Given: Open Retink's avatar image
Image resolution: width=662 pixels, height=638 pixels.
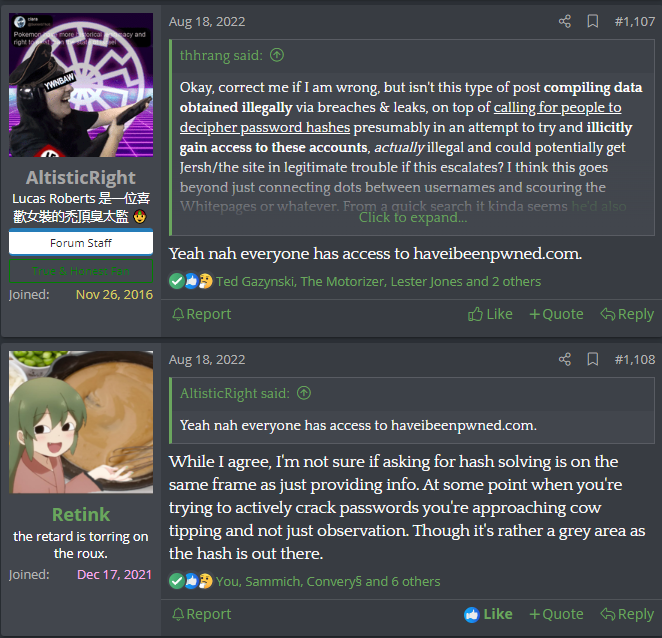Looking at the screenshot, I should pyautogui.click(x=81, y=422).
